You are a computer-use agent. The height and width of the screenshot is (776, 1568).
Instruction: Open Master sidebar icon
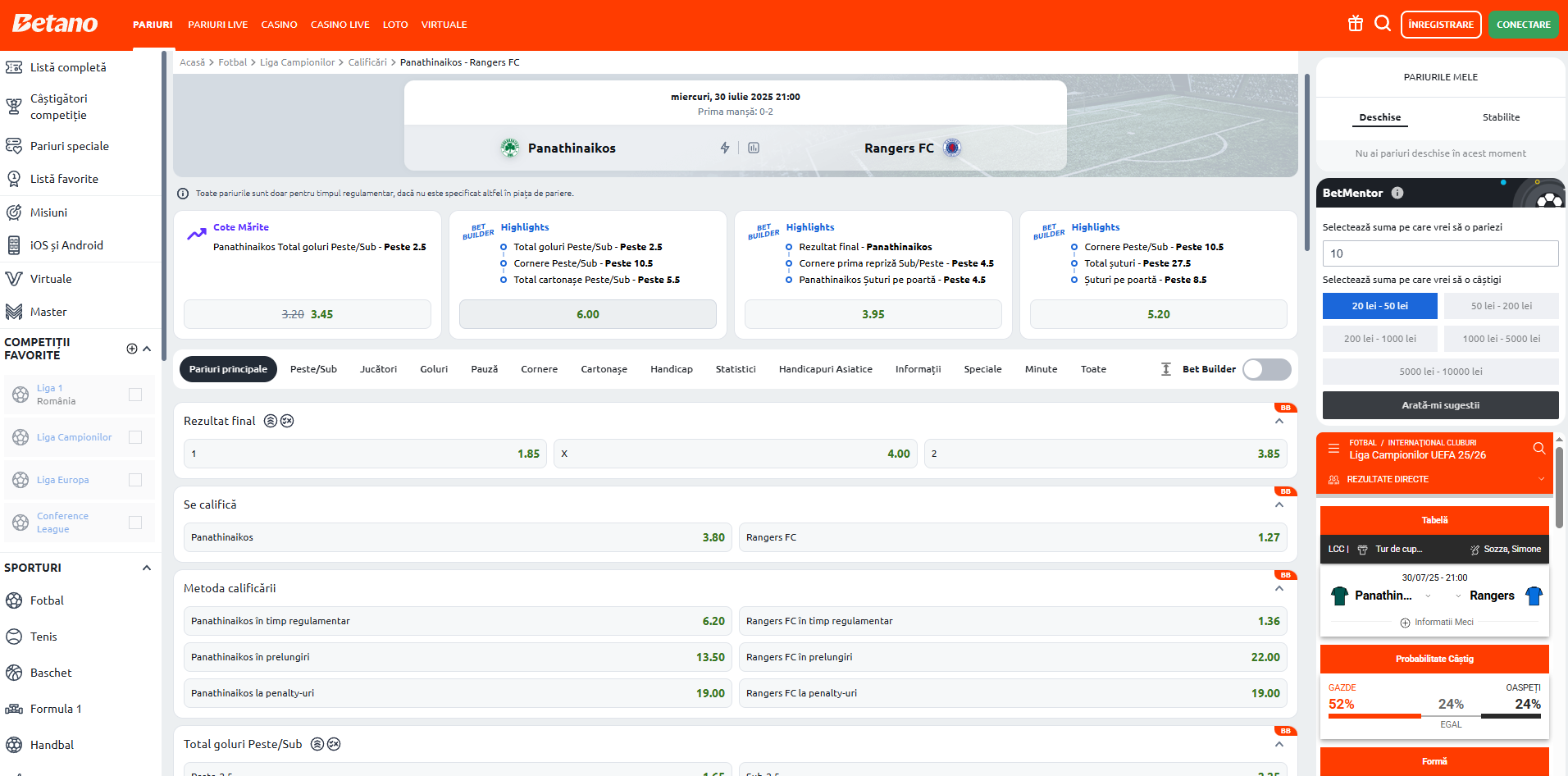pyautogui.click(x=14, y=312)
